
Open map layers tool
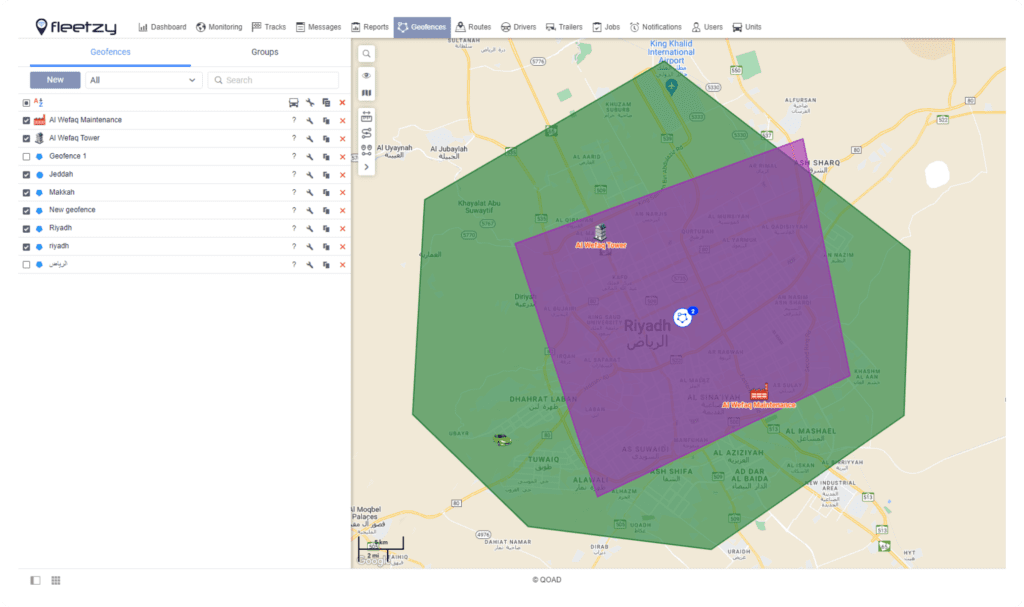point(366,93)
